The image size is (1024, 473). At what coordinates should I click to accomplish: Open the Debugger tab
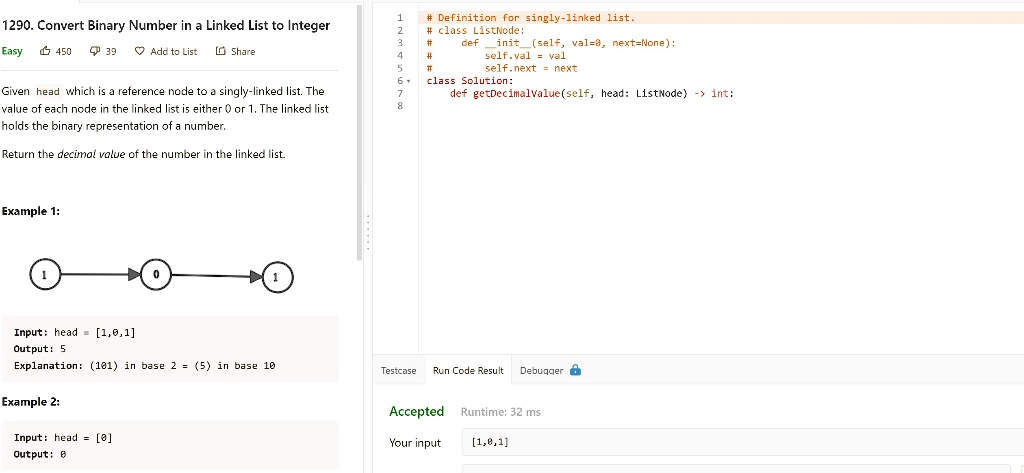[x=540, y=370]
